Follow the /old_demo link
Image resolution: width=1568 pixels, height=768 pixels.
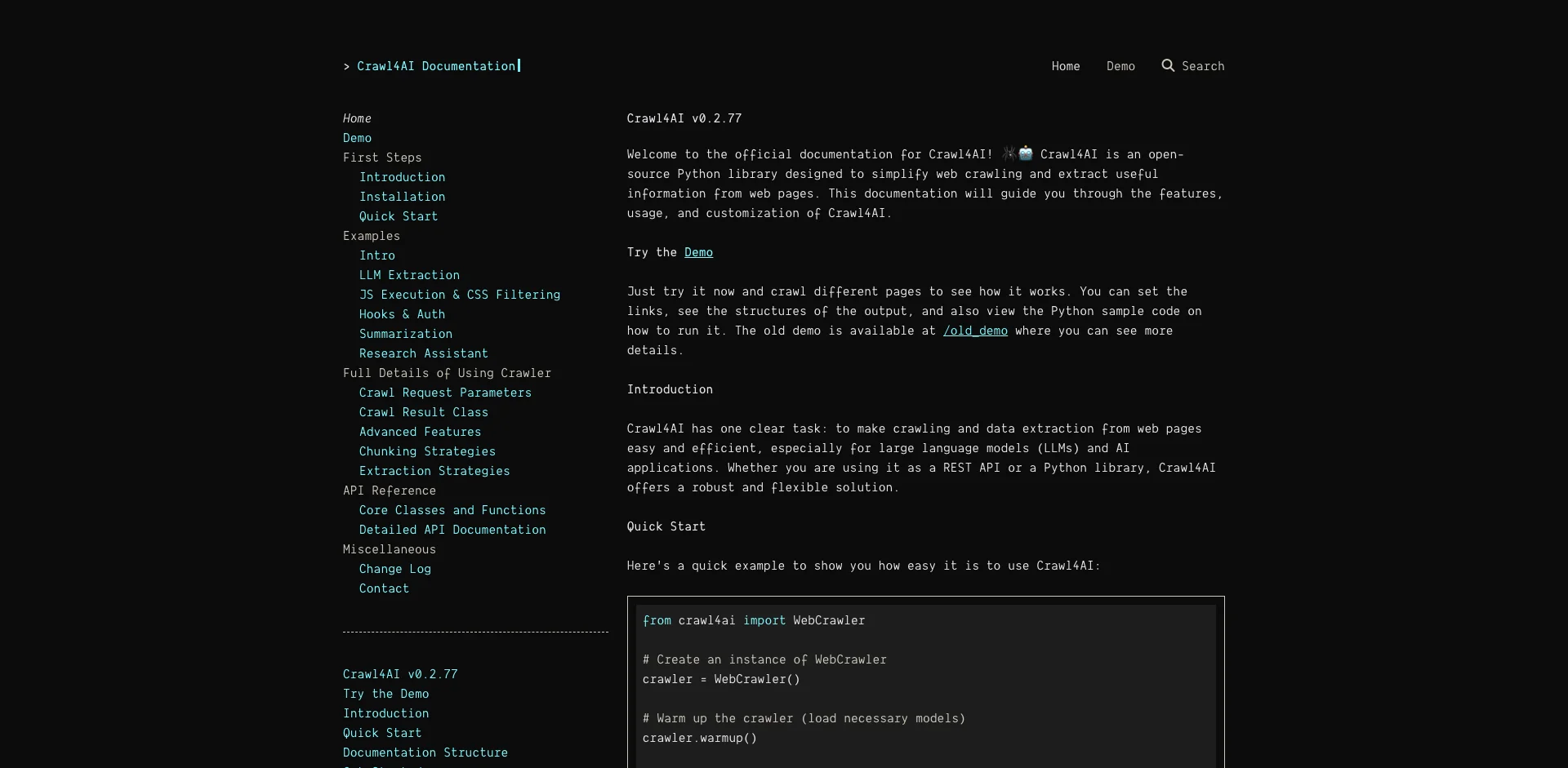(x=975, y=331)
